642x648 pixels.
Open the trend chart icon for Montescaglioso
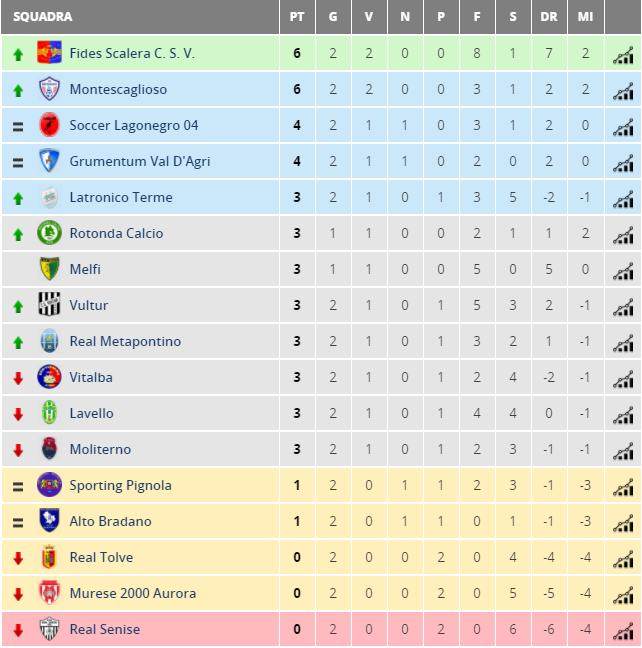623,90
